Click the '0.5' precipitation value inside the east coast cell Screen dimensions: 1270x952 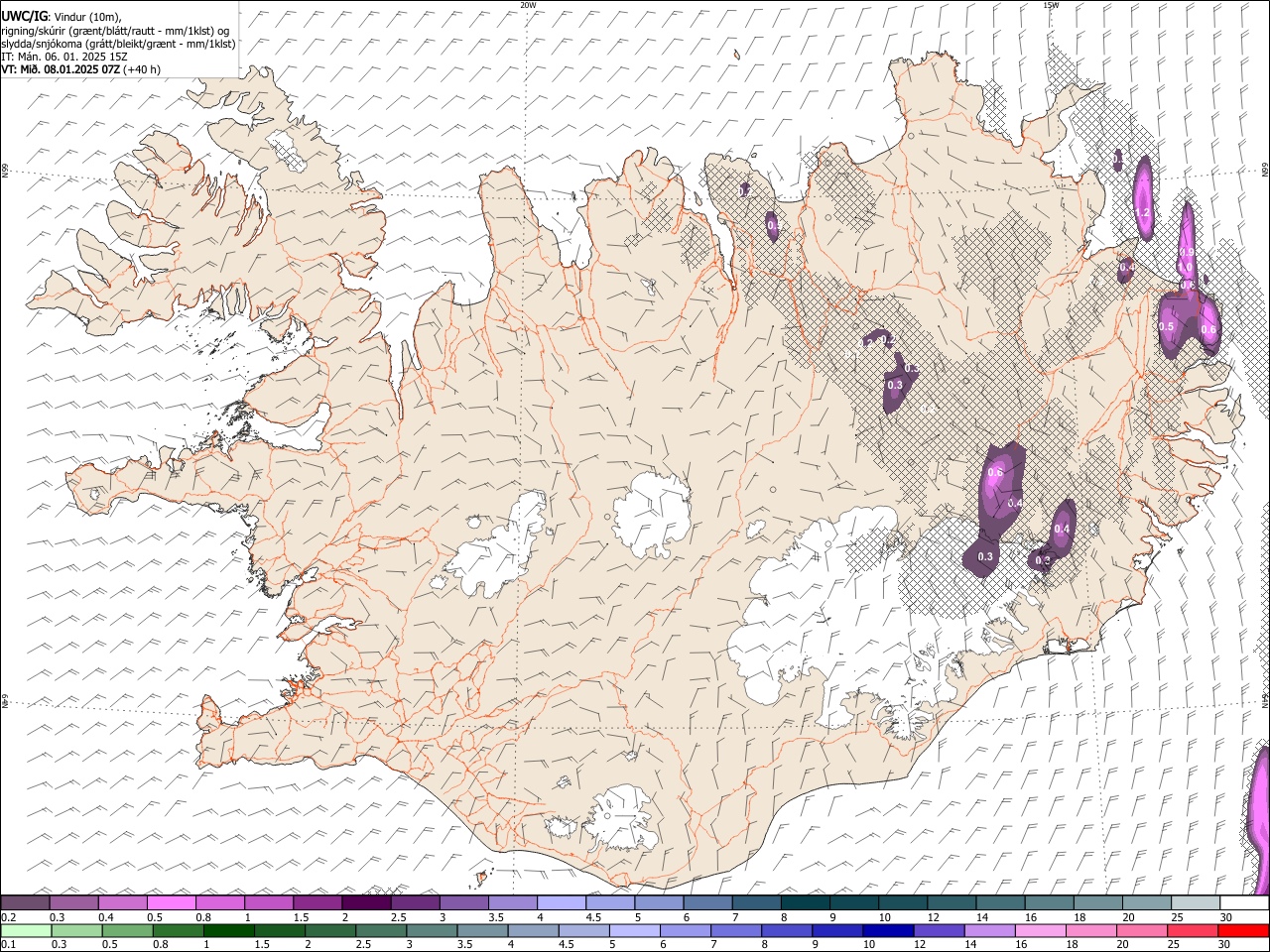point(1167,326)
